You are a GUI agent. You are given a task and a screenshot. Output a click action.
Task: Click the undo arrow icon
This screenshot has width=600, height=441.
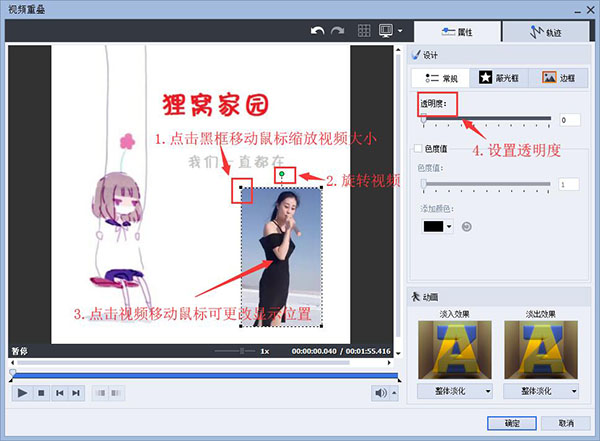pos(317,31)
